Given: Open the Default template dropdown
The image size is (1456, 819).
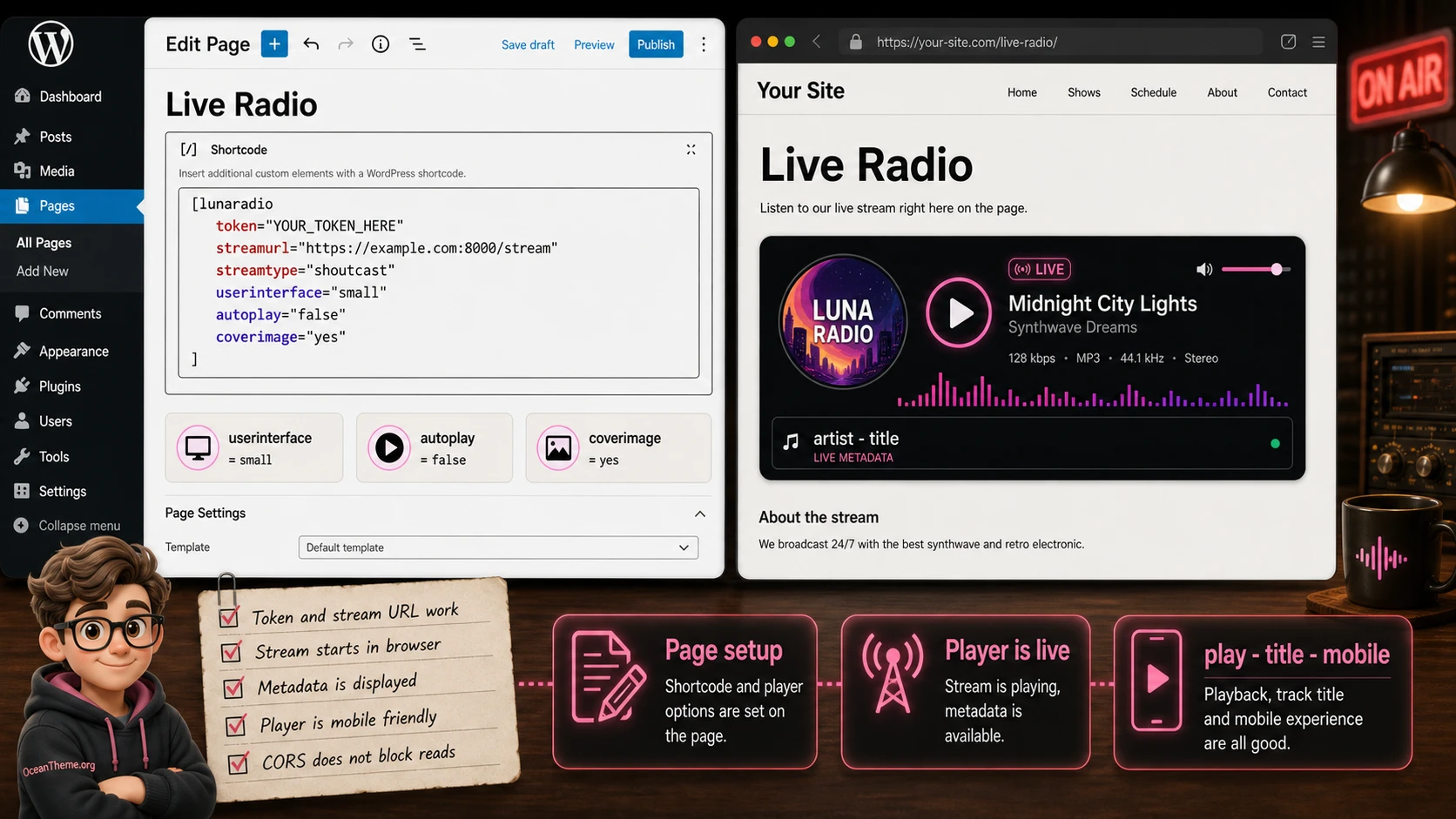Looking at the screenshot, I should point(498,547).
